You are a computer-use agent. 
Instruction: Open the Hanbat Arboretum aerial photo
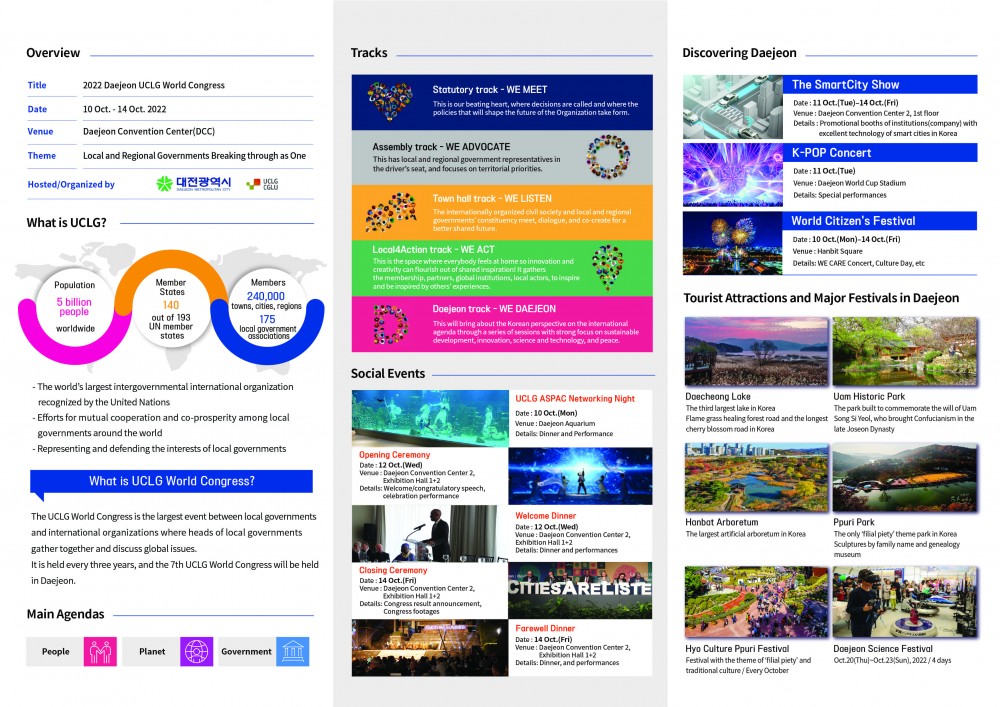pos(756,477)
